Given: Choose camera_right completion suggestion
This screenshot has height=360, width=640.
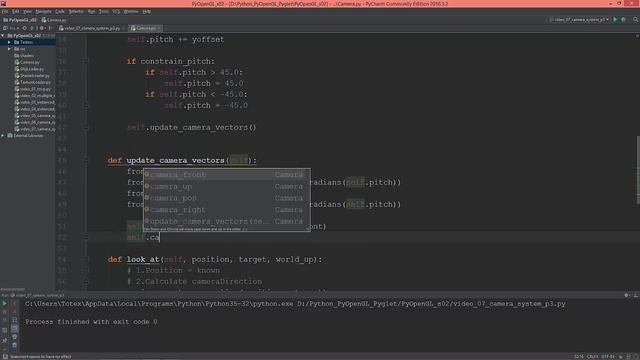Looking at the screenshot, I should (x=227, y=210).
